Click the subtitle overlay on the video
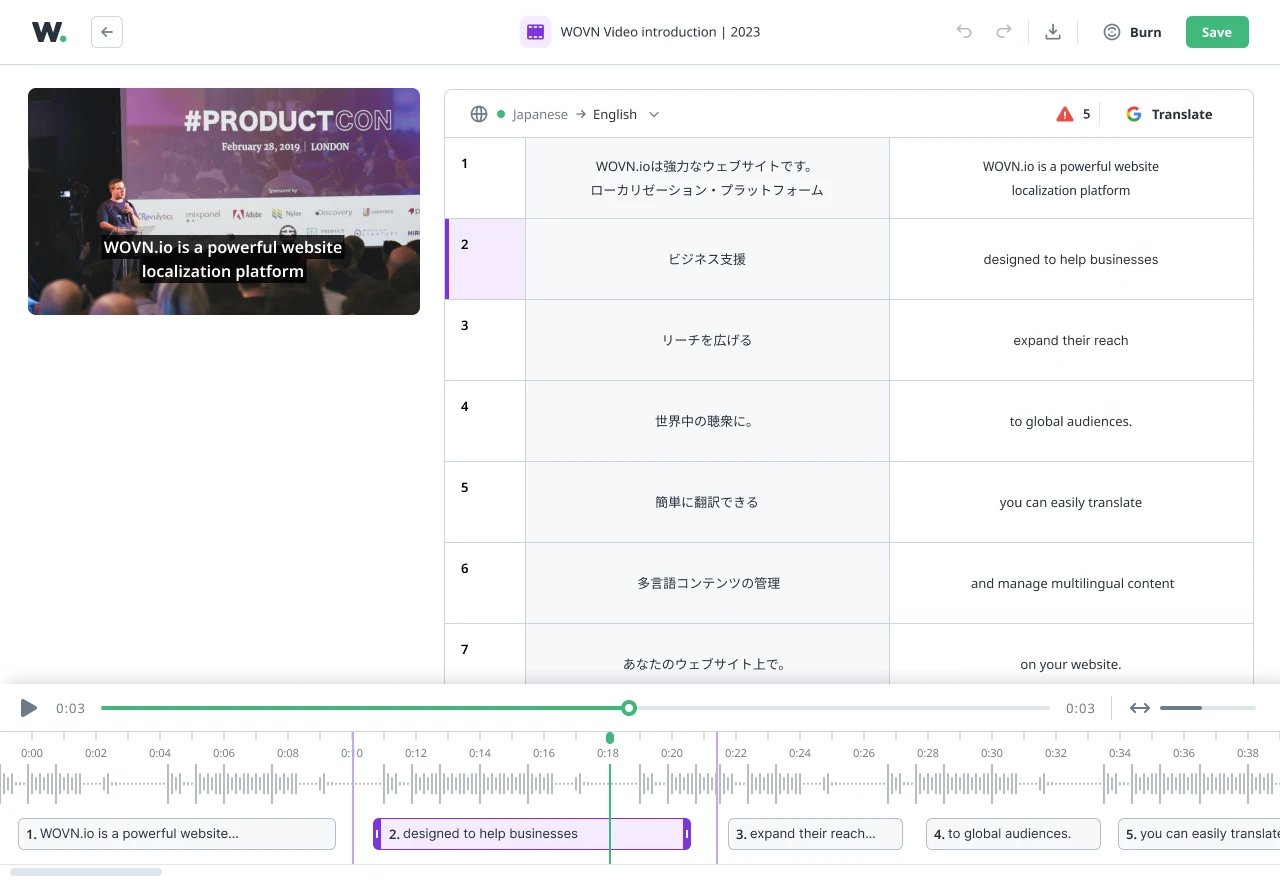This screenshot has width=1280, height=880. click(223, 259)
